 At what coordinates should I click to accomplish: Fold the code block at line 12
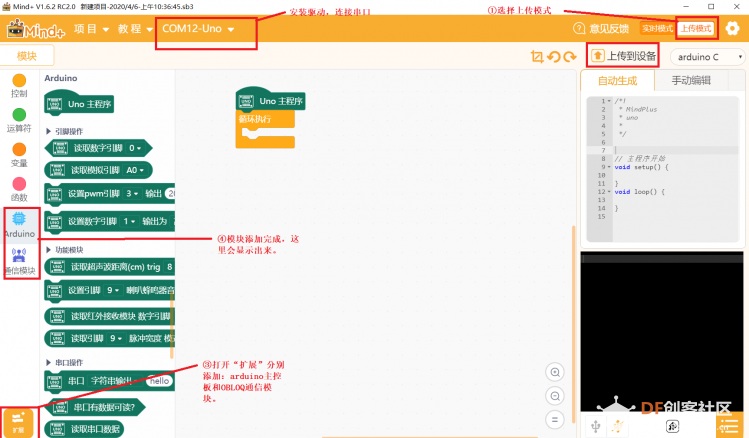tap(609, 192)
